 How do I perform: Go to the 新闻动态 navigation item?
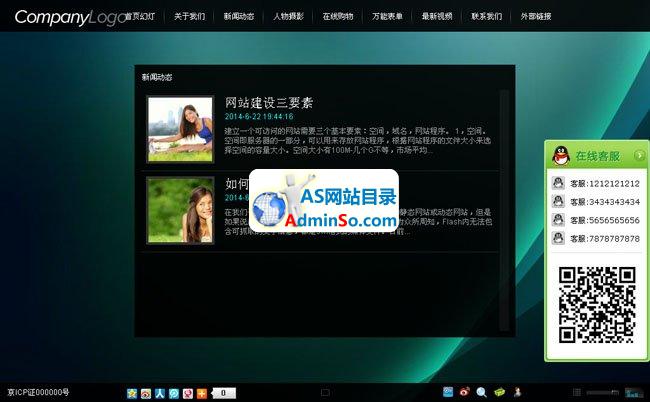tap(239, 16)
